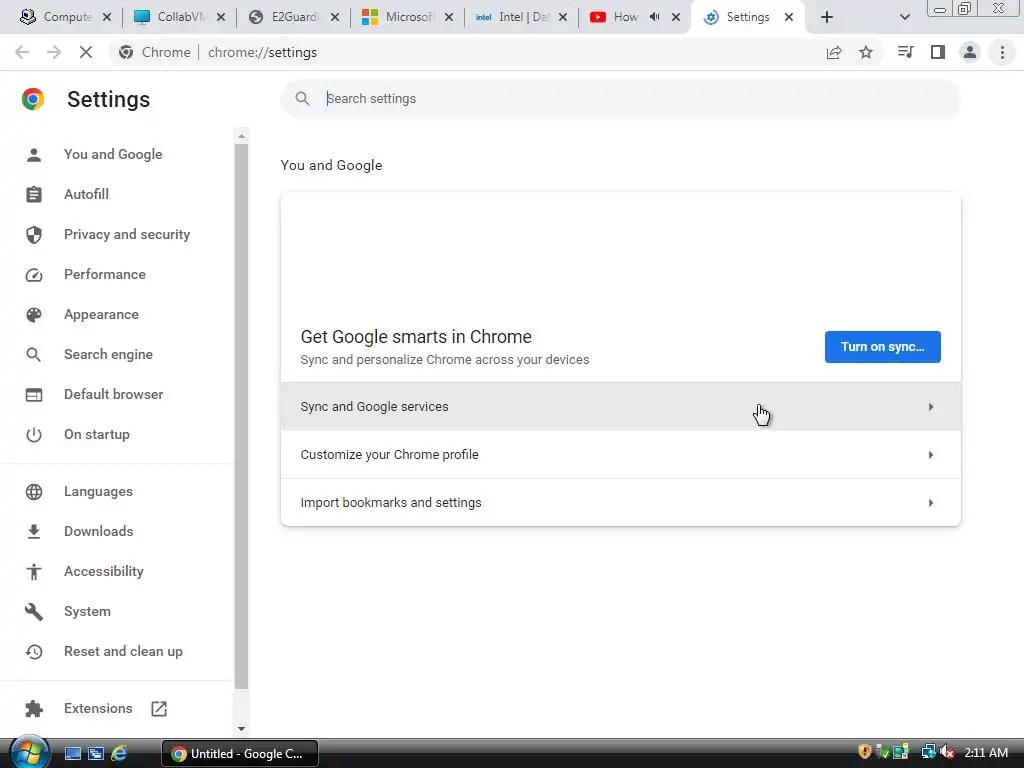Image resolution: width=1024 pixels, height=768 pixels.
Task: Open Extensions page link
Action: [x=98, y=708]
